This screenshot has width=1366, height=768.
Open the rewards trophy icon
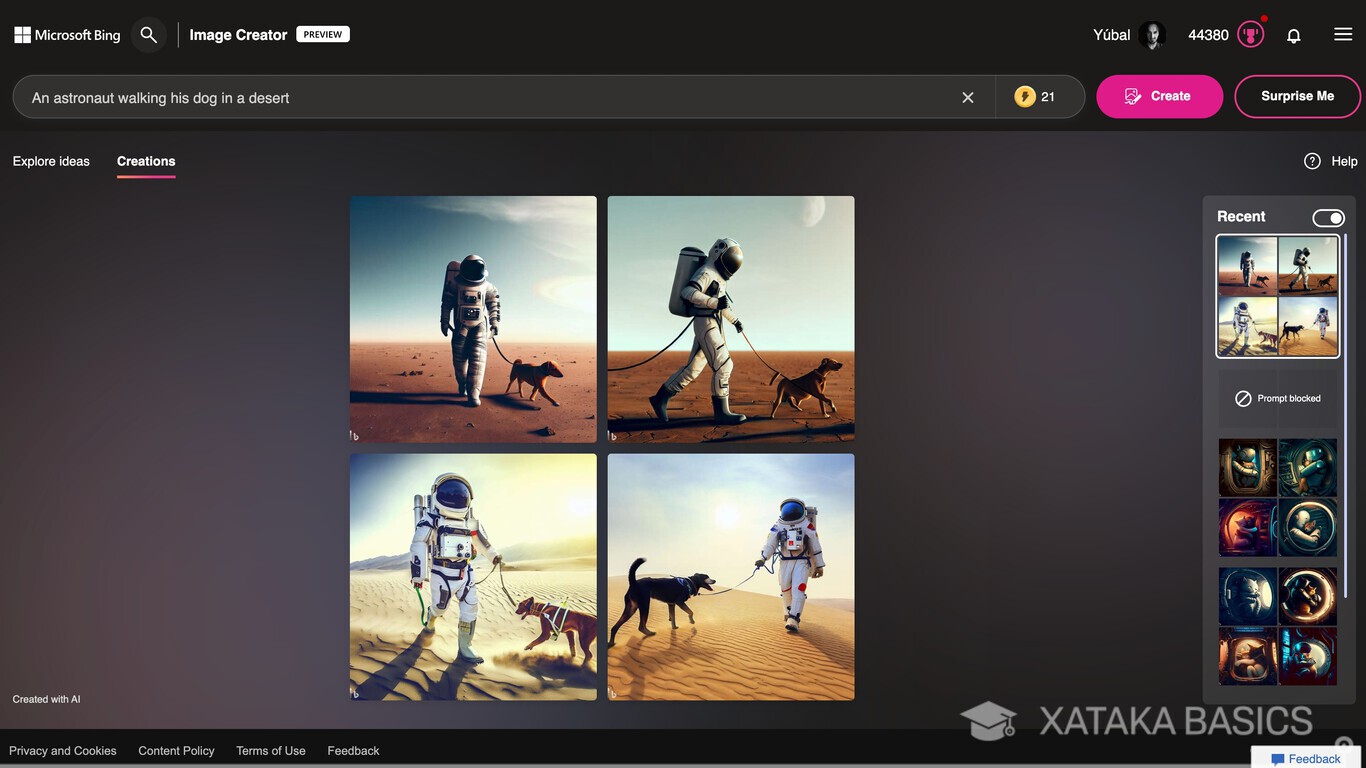[x=1250, y=35]
